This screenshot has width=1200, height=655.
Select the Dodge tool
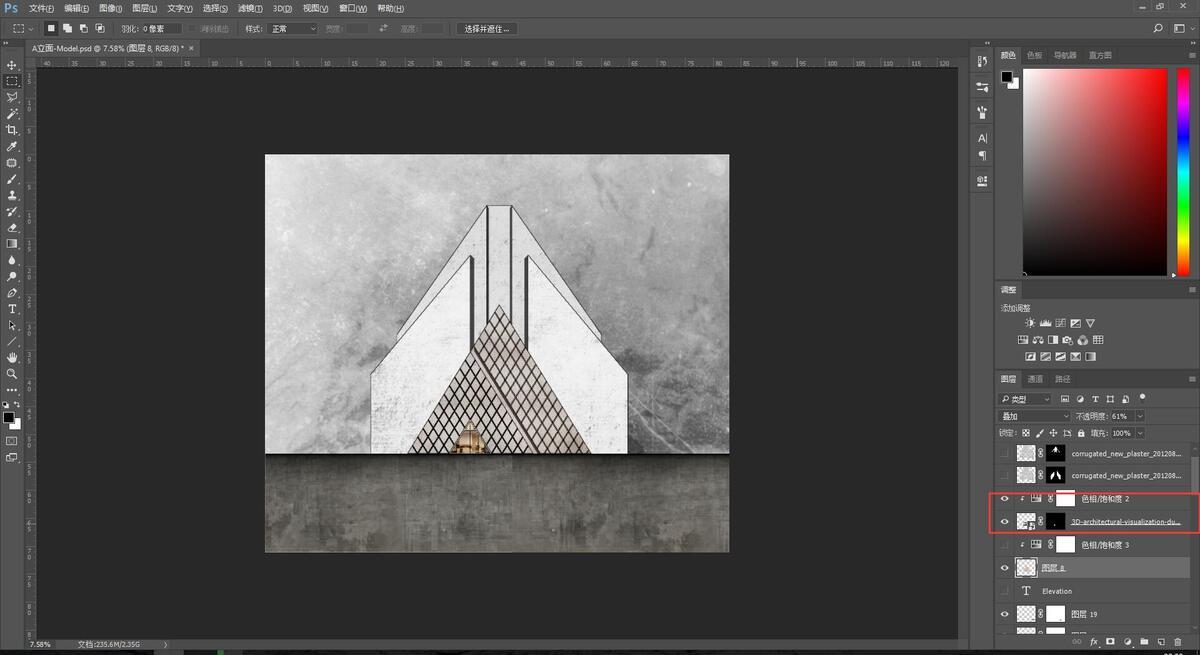coord(12,276)
